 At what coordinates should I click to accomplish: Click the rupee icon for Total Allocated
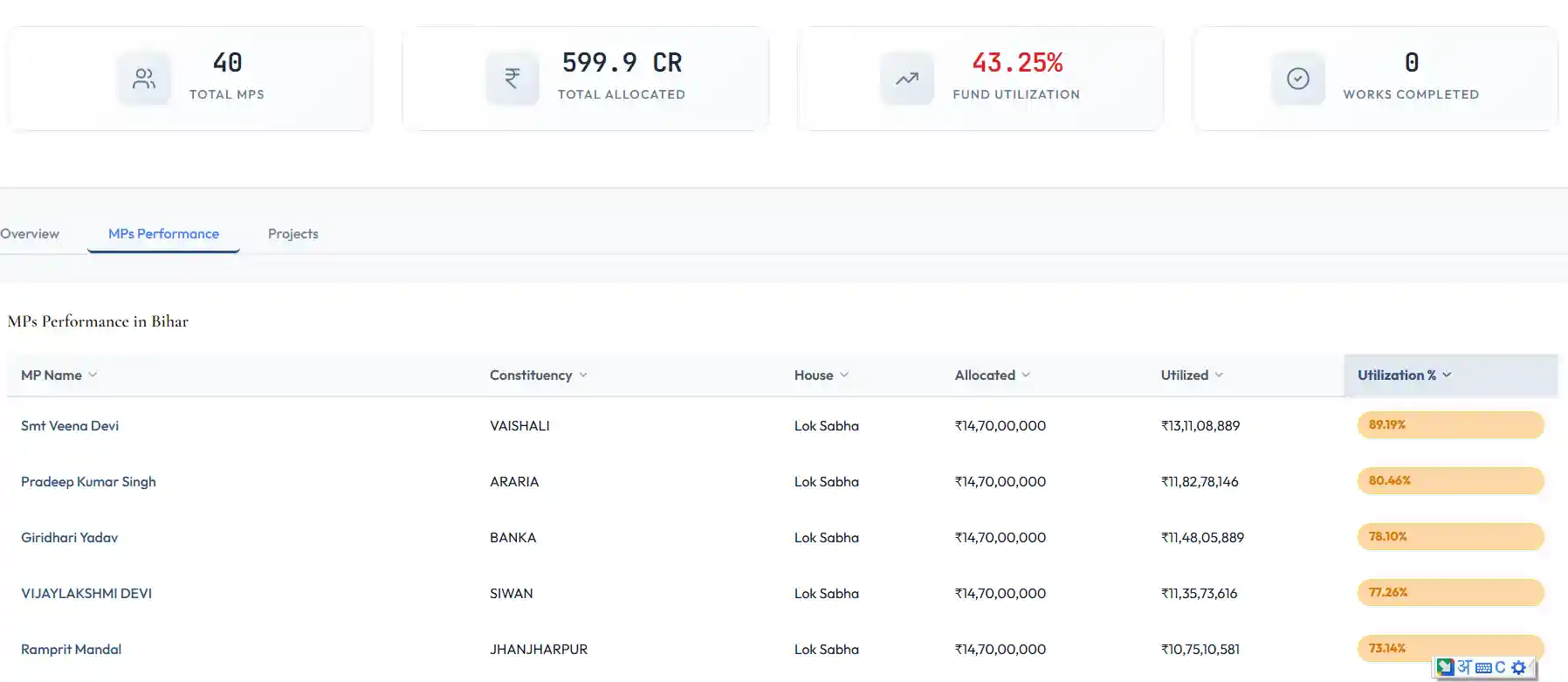(x=512, y=79)
